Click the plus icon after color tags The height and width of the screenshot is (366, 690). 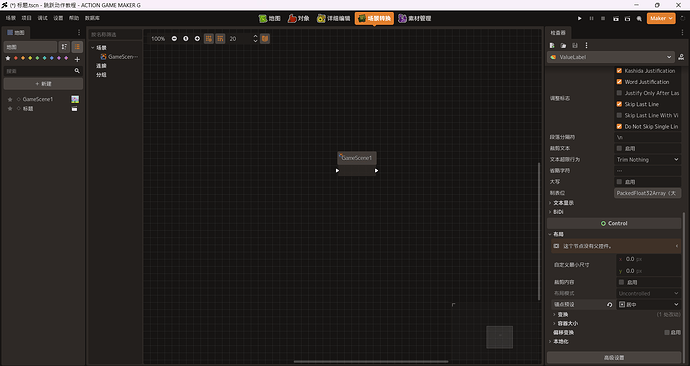coord(77,59)
